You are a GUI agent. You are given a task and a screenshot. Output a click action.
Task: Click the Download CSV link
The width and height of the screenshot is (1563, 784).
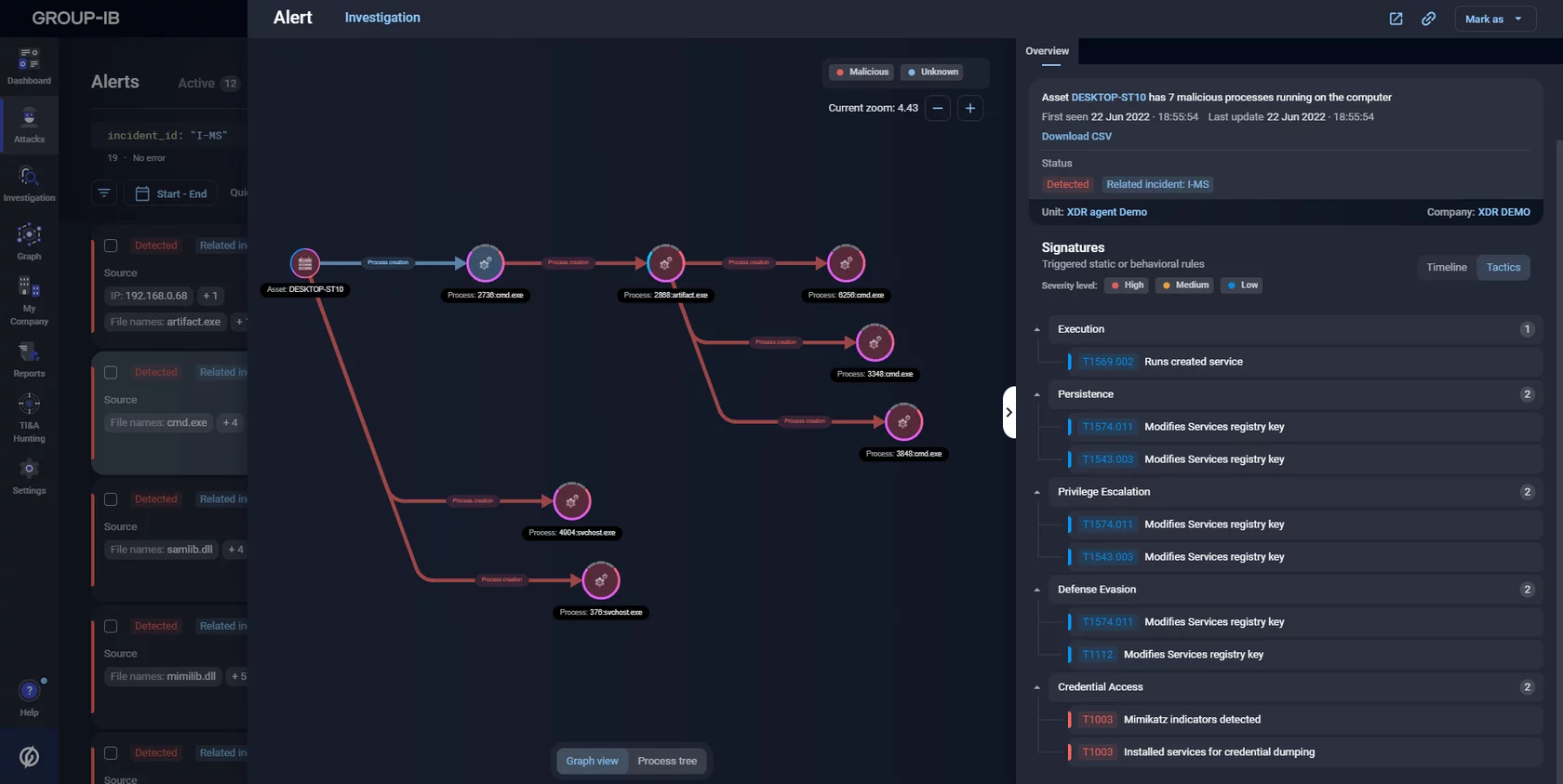pyautogui.click(x=1076, y=136)
